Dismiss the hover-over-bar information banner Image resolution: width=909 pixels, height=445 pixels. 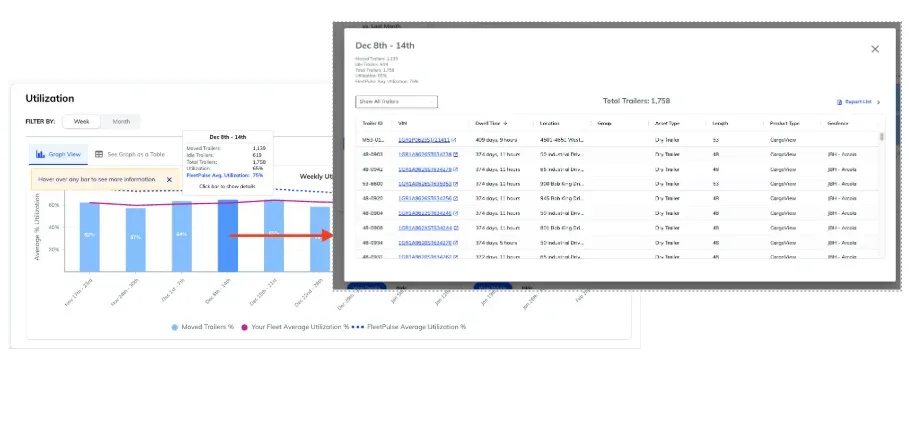(169, 180)
